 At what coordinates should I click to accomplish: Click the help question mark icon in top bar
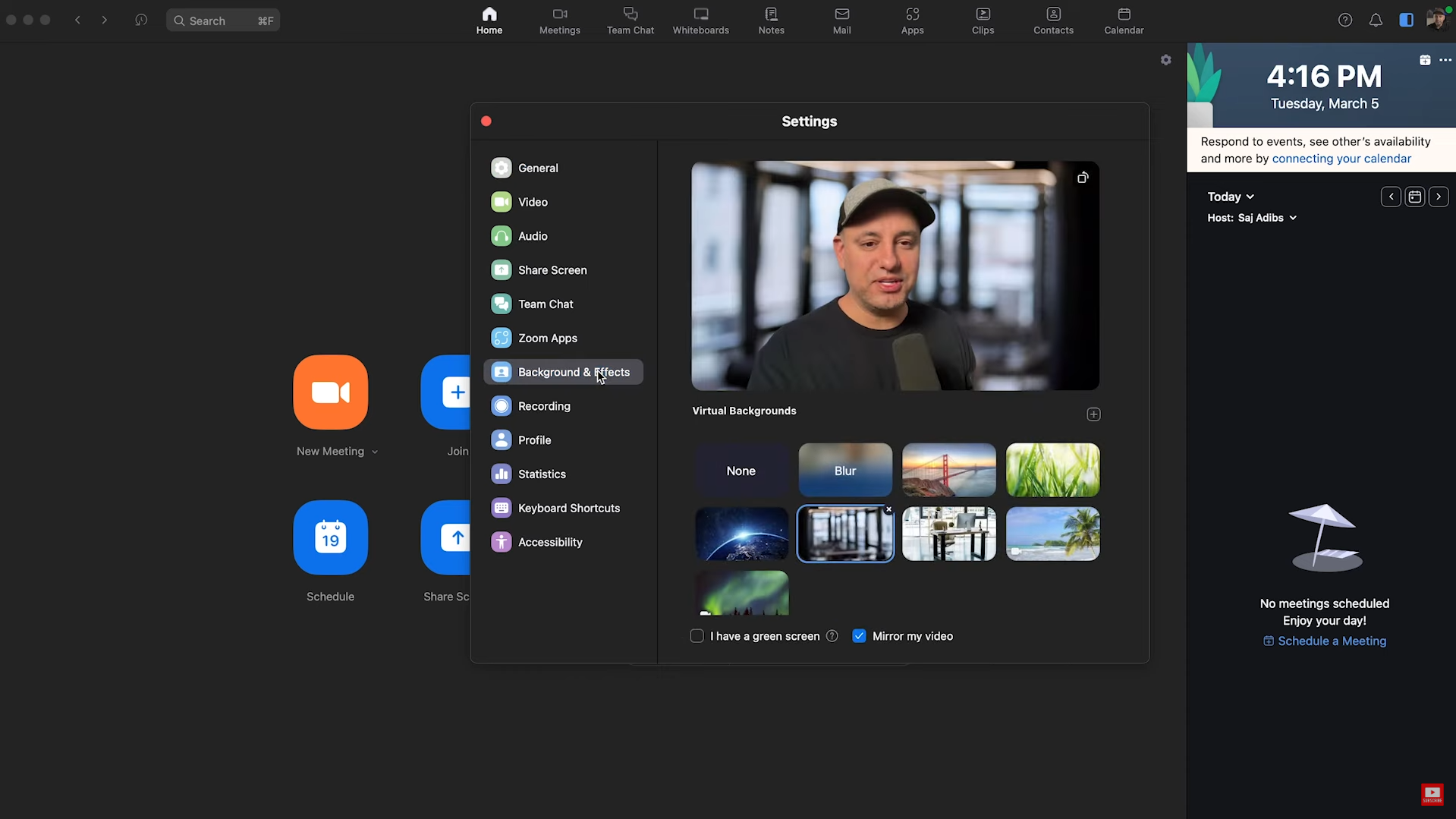coord(1345,20)
